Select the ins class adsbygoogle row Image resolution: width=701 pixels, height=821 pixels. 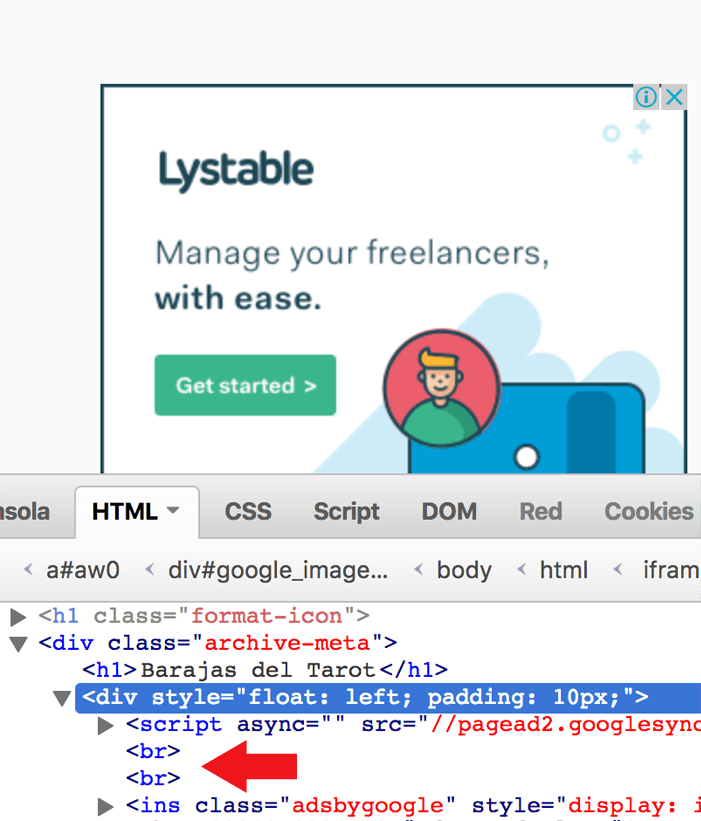click(x=413, y=806)
